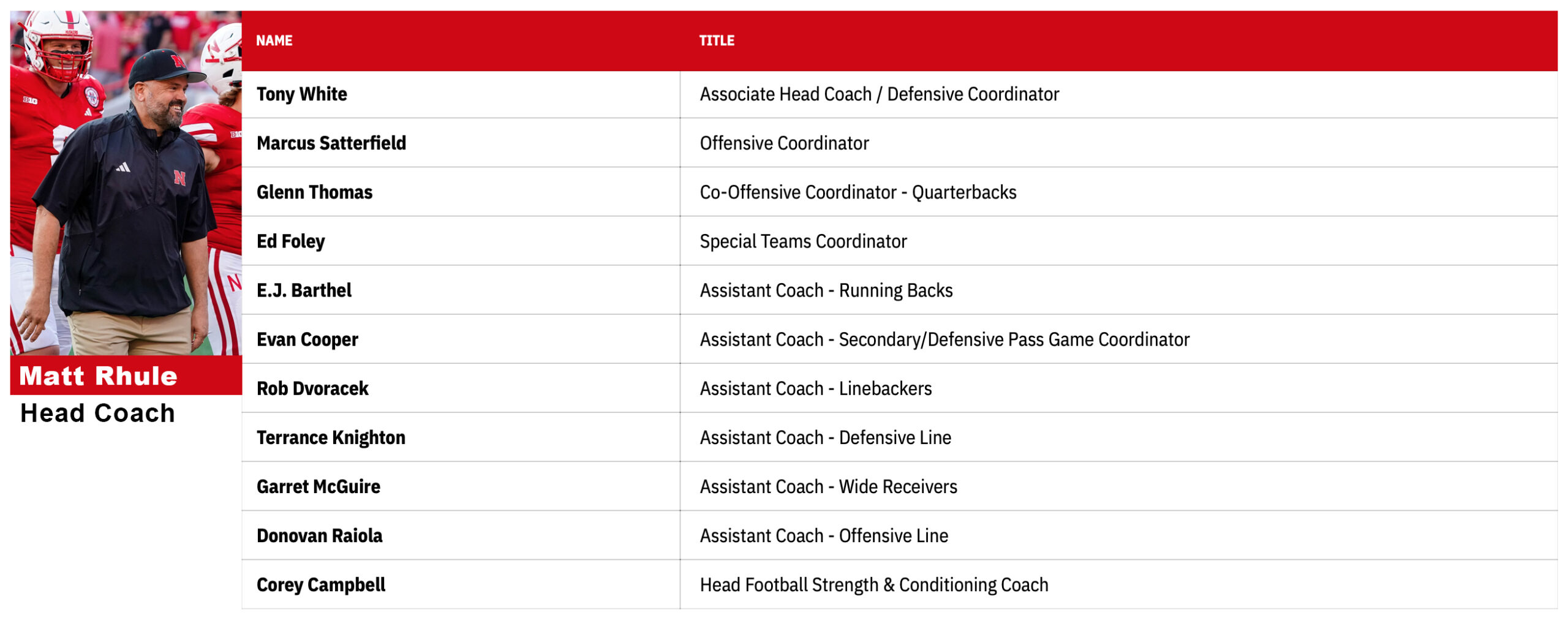Select Glenn Thomas in the staff table
Screen dimensions: 1568x623
[x=314, y=192]
